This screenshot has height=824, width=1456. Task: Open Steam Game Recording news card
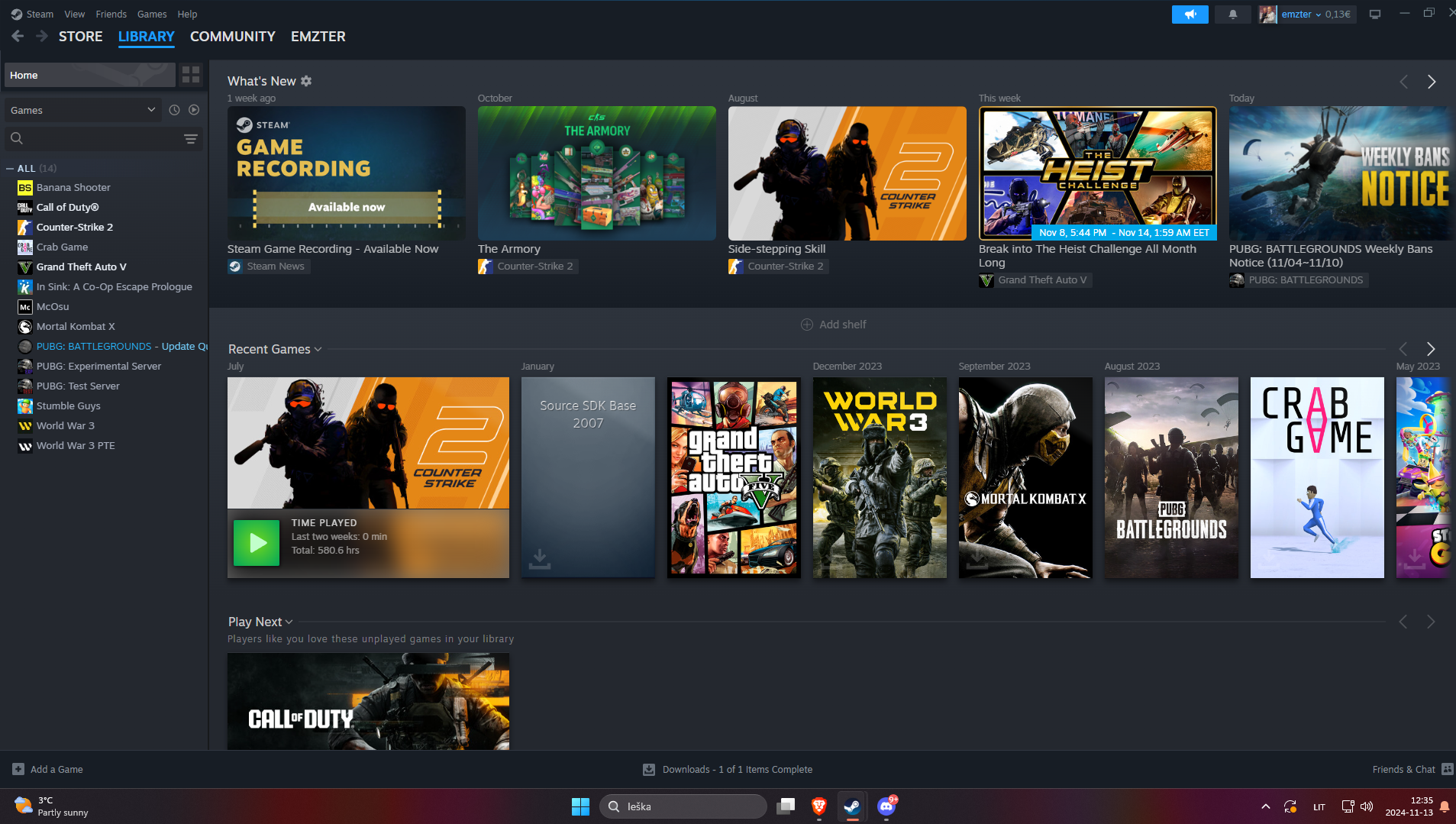[x=347, y=173]
